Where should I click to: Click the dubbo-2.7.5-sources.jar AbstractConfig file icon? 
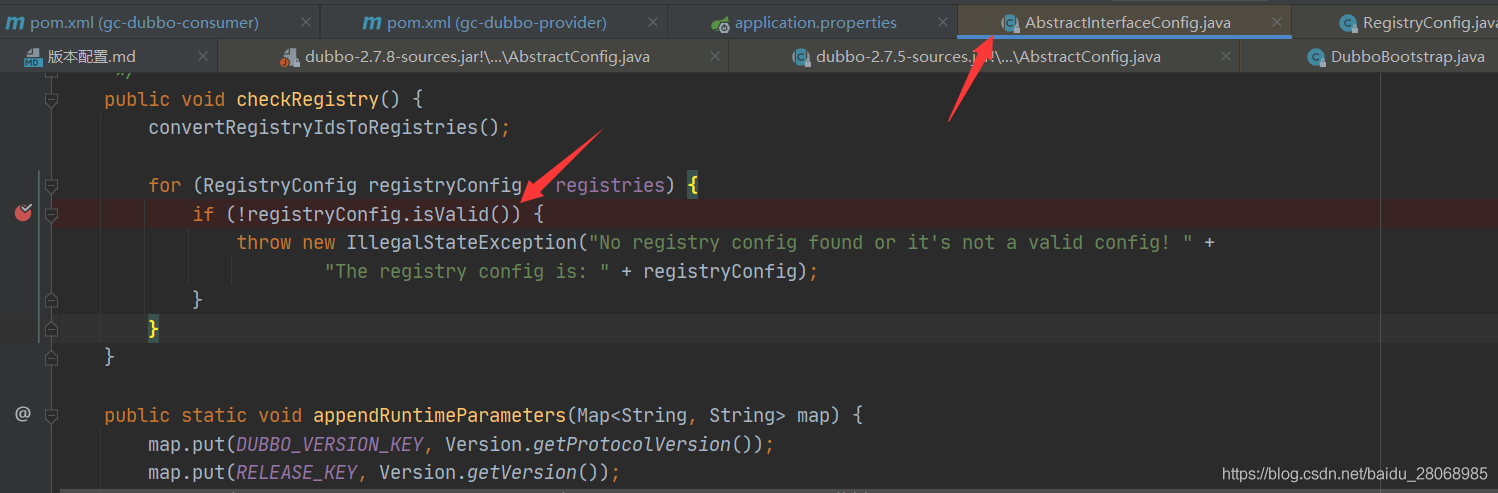[801, 57]
